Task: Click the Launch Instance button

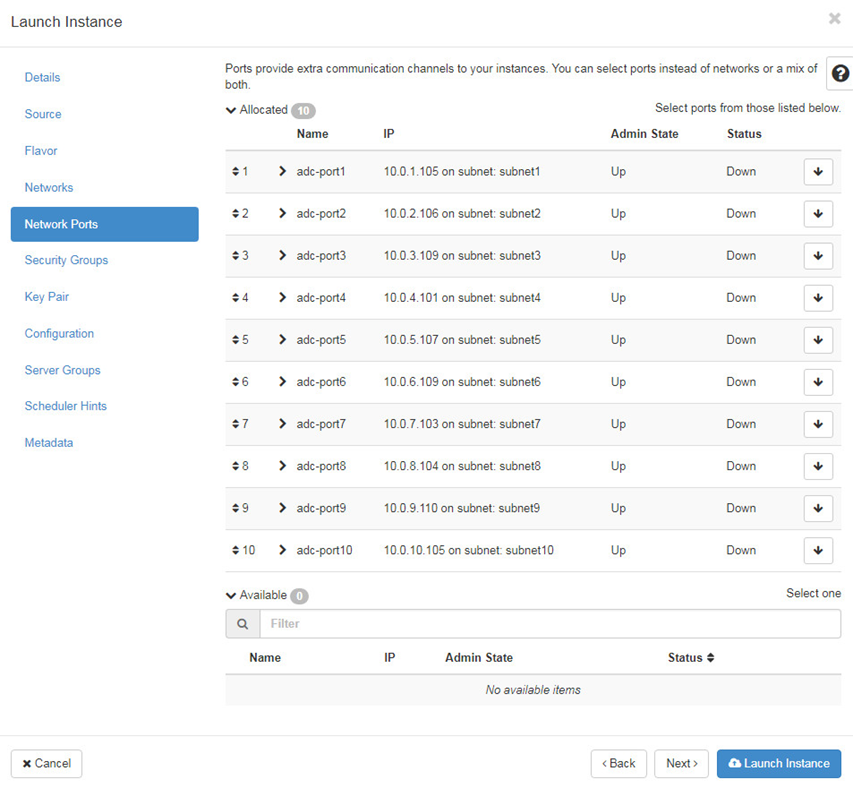Action: click(x=779, y=764)
